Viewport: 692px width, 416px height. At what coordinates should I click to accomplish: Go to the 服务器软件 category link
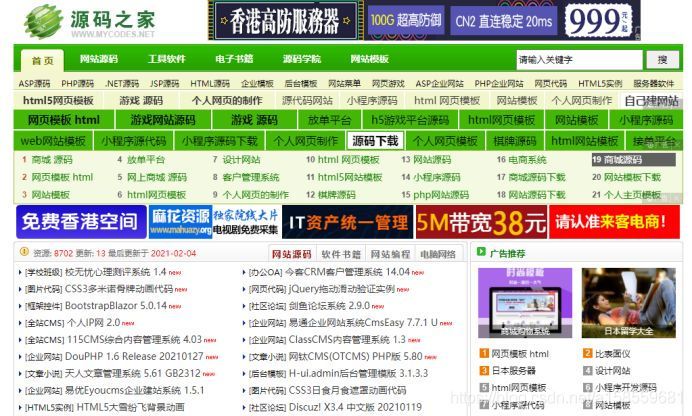point(654,83)
